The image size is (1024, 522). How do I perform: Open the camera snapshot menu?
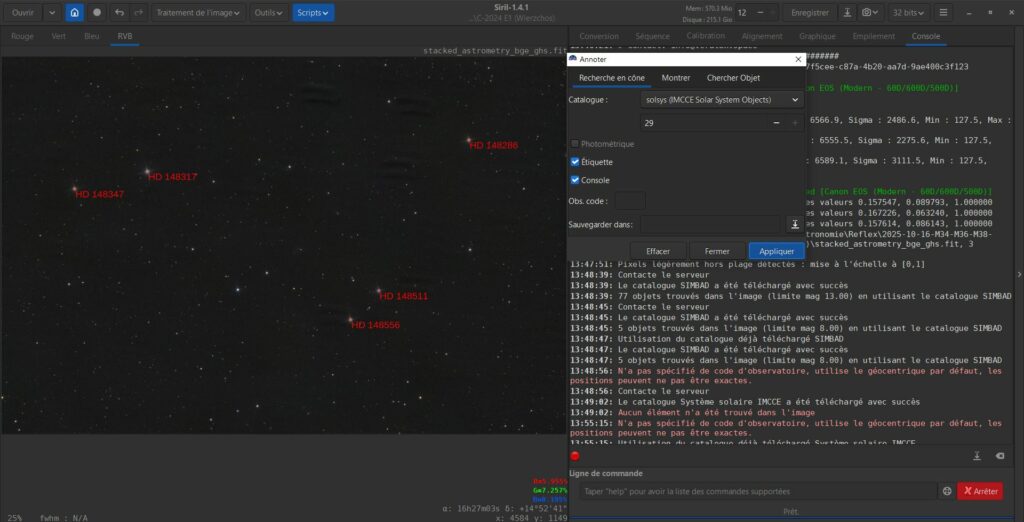[x=872, y=13]
